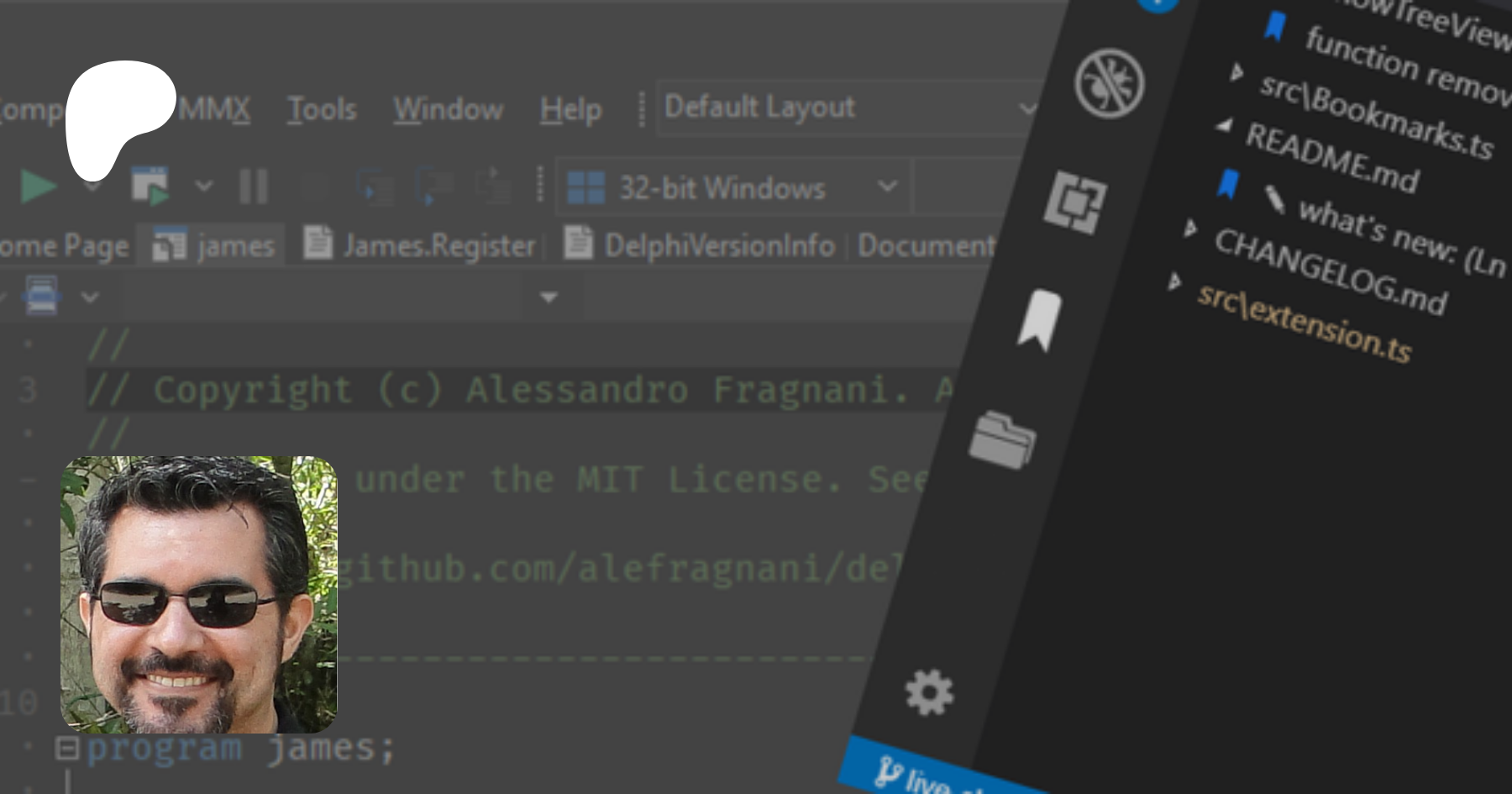Collapse the 'program james' code block

pyautogui.click(x=66, y=748)
